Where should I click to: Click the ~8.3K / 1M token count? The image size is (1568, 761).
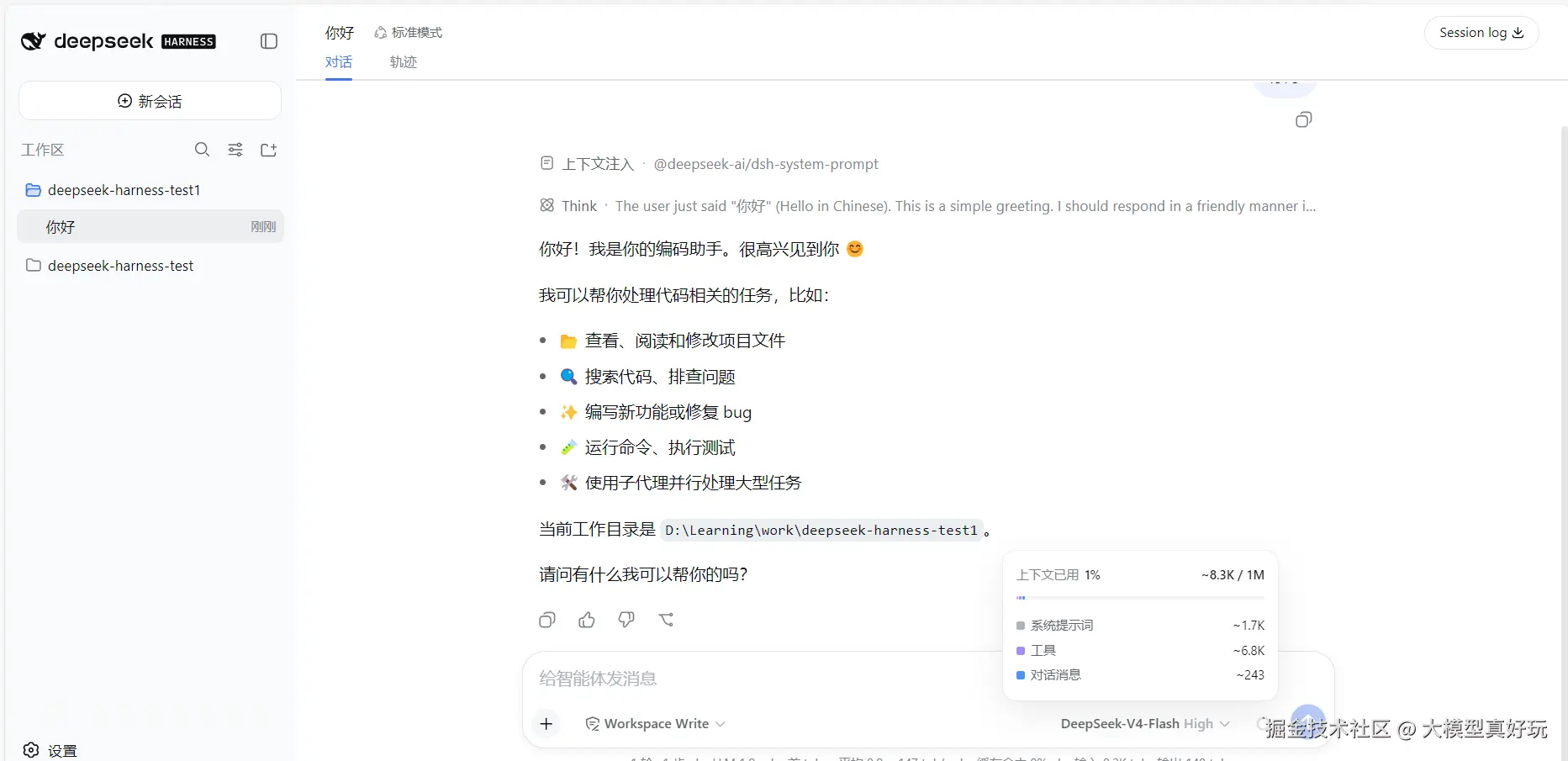click(1233, 575)
